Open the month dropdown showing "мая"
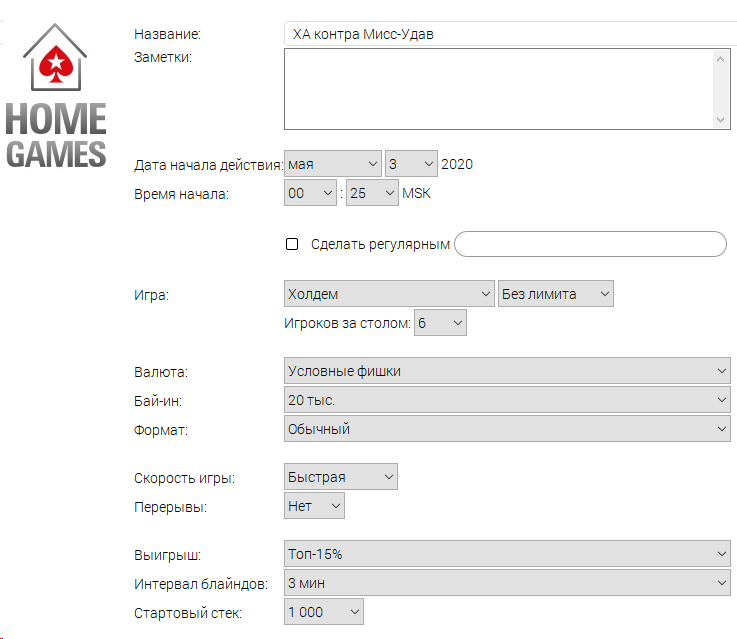 click(x=333, y=164)
